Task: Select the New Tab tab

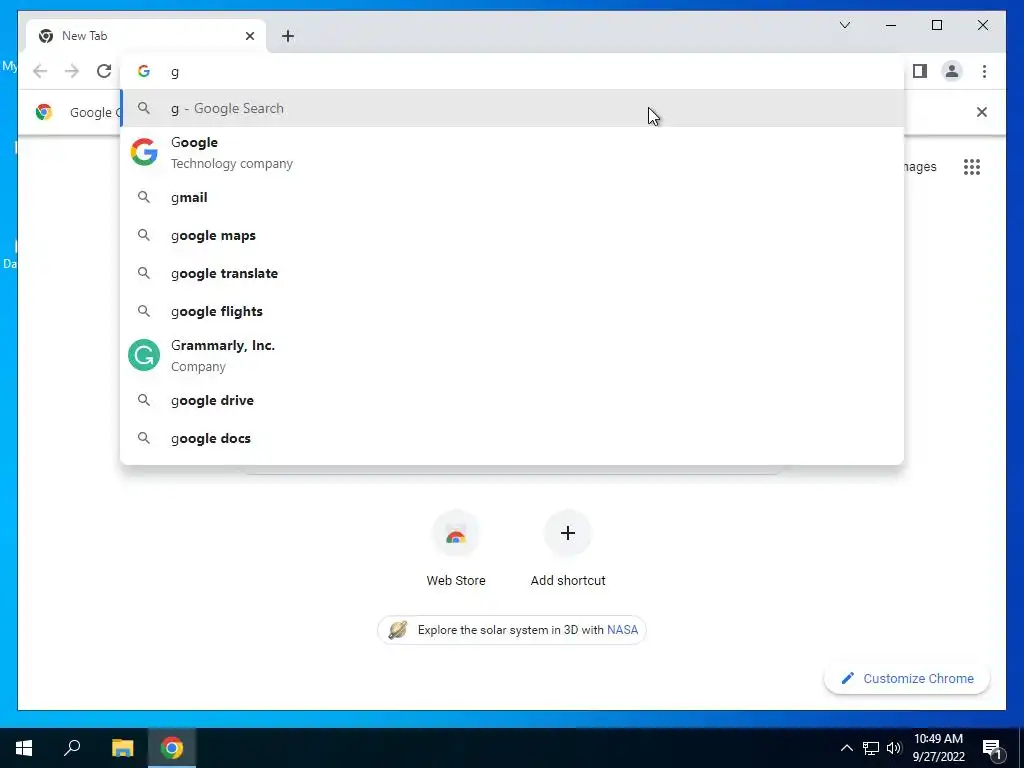Action: [x=146, y=36]
